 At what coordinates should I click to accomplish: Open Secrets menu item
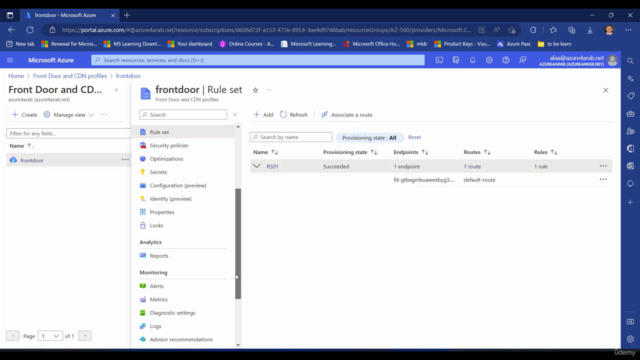click(x=158, y=172)
